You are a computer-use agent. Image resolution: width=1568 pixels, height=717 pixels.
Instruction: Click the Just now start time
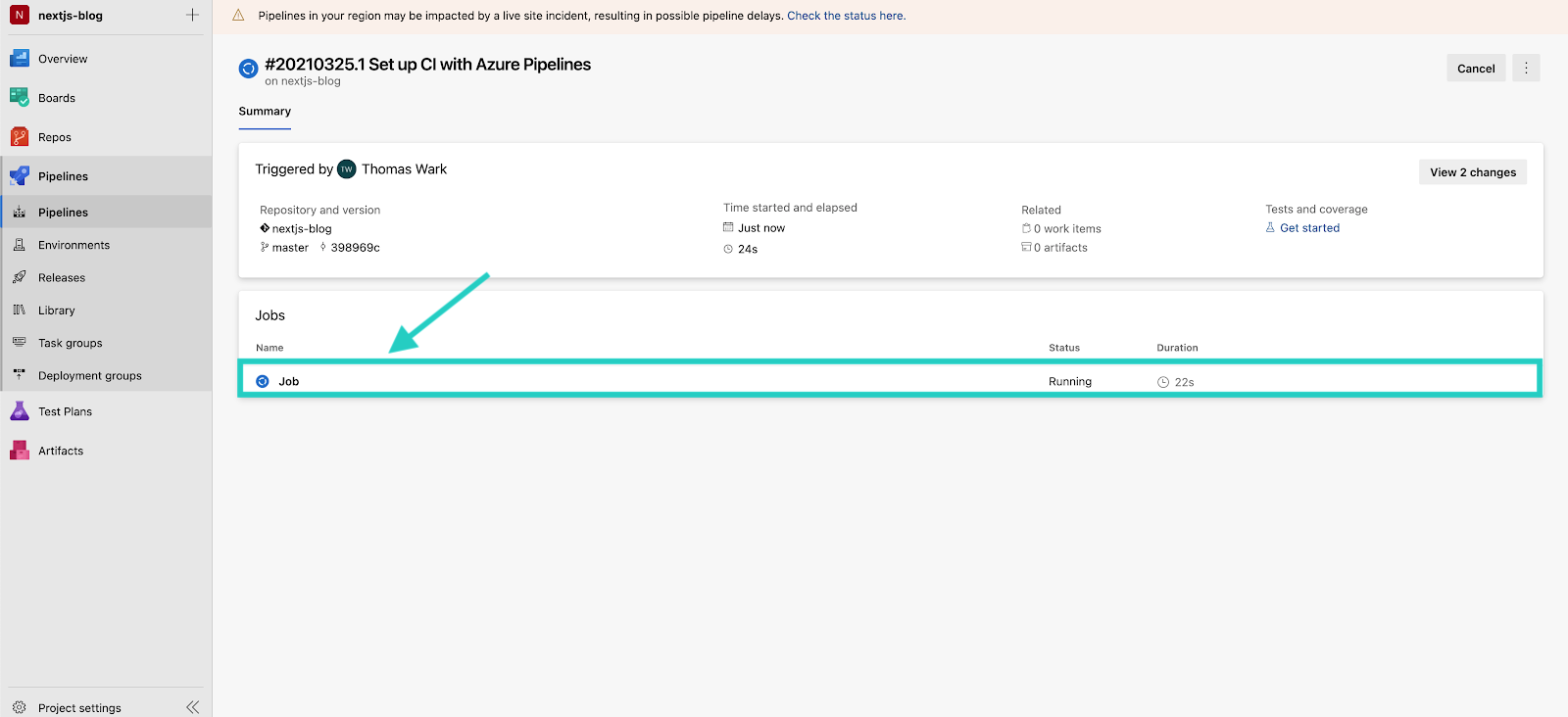pos(761,228)
